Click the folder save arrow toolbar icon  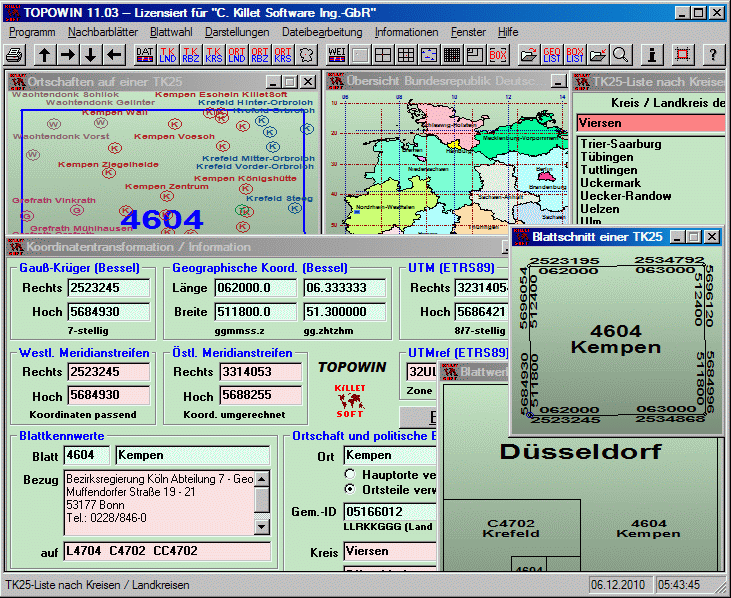(598, 55)
